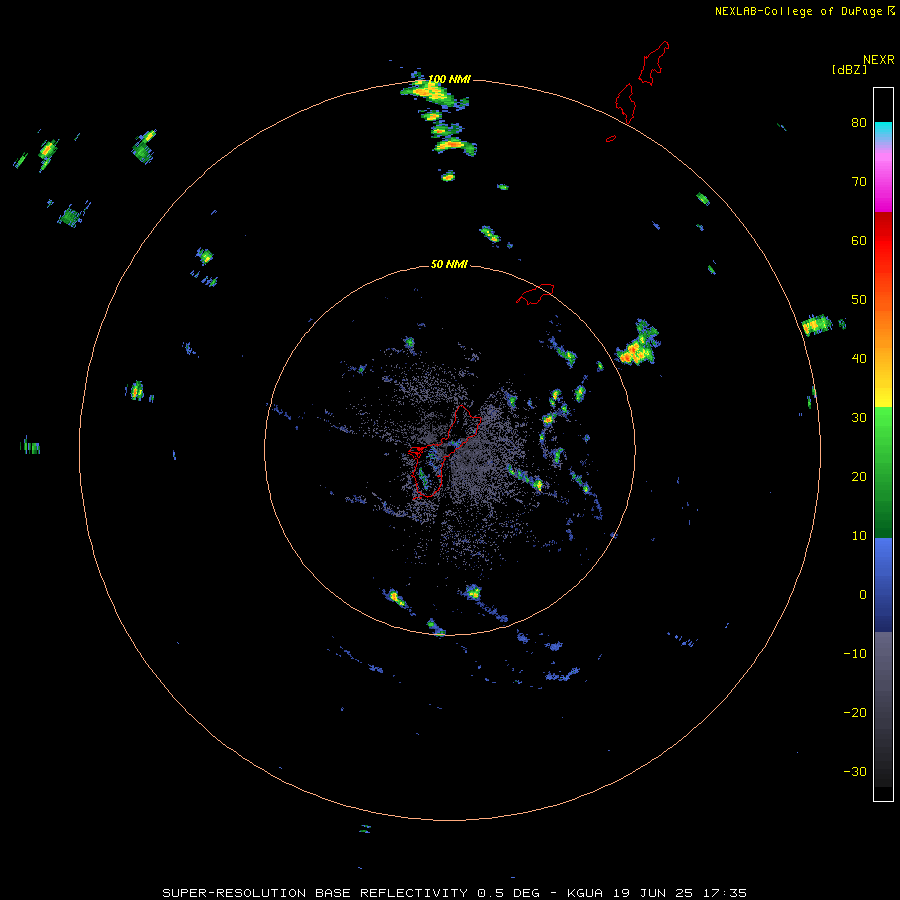
Task: Click the 50 NMI range ring label
Action: (449, 265)
